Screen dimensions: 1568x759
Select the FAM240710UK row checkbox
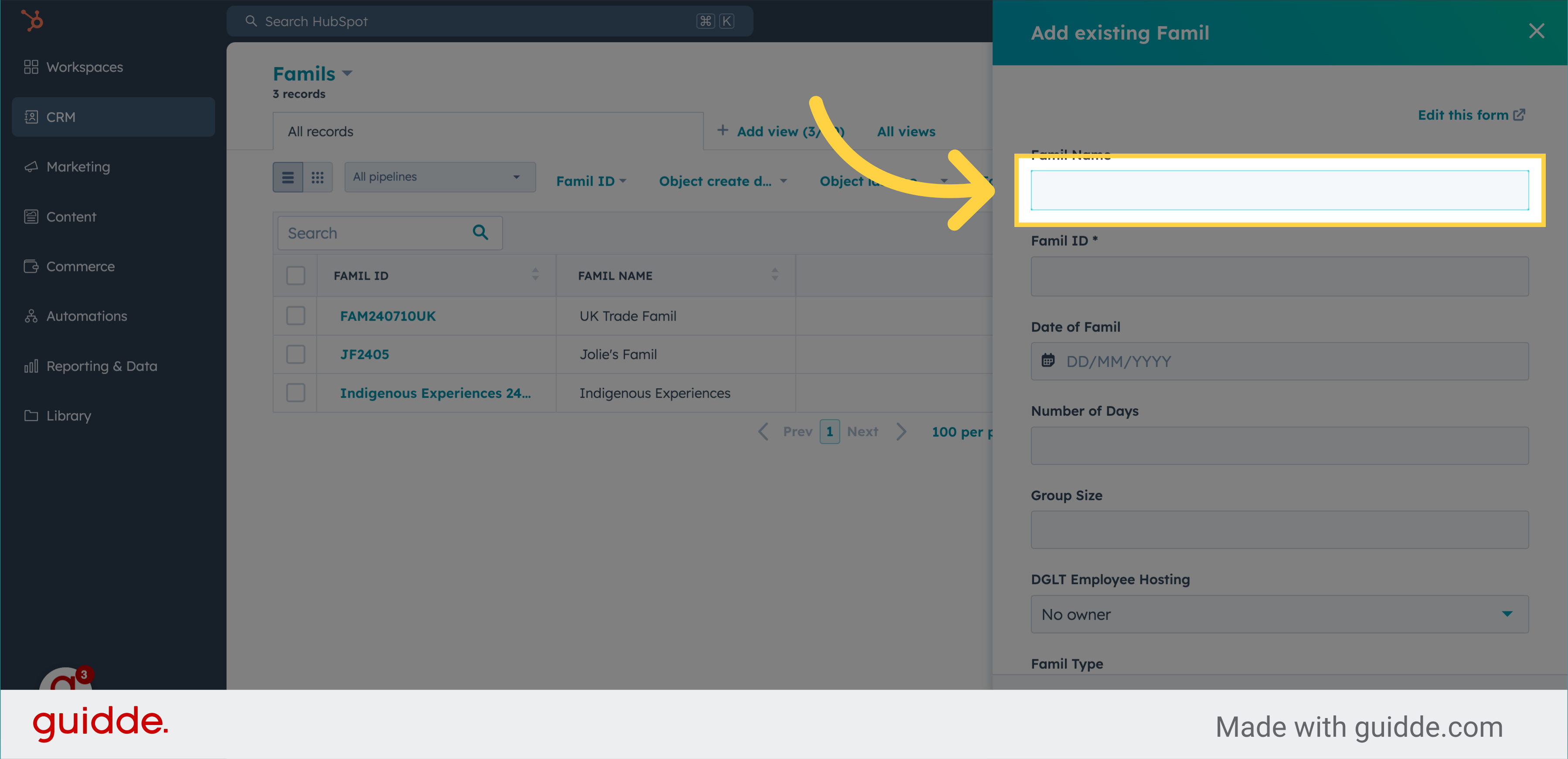[x=296, y=315]
